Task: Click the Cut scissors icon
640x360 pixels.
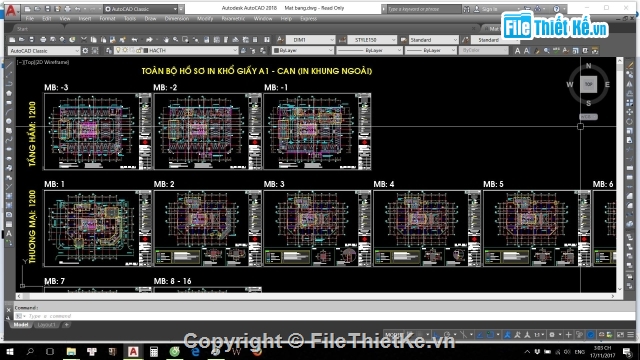Action: (84, 40)
